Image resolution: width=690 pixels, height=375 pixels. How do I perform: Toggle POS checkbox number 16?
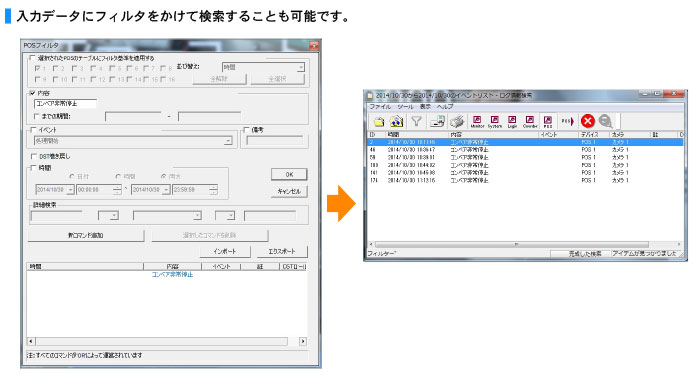point(163,79)
